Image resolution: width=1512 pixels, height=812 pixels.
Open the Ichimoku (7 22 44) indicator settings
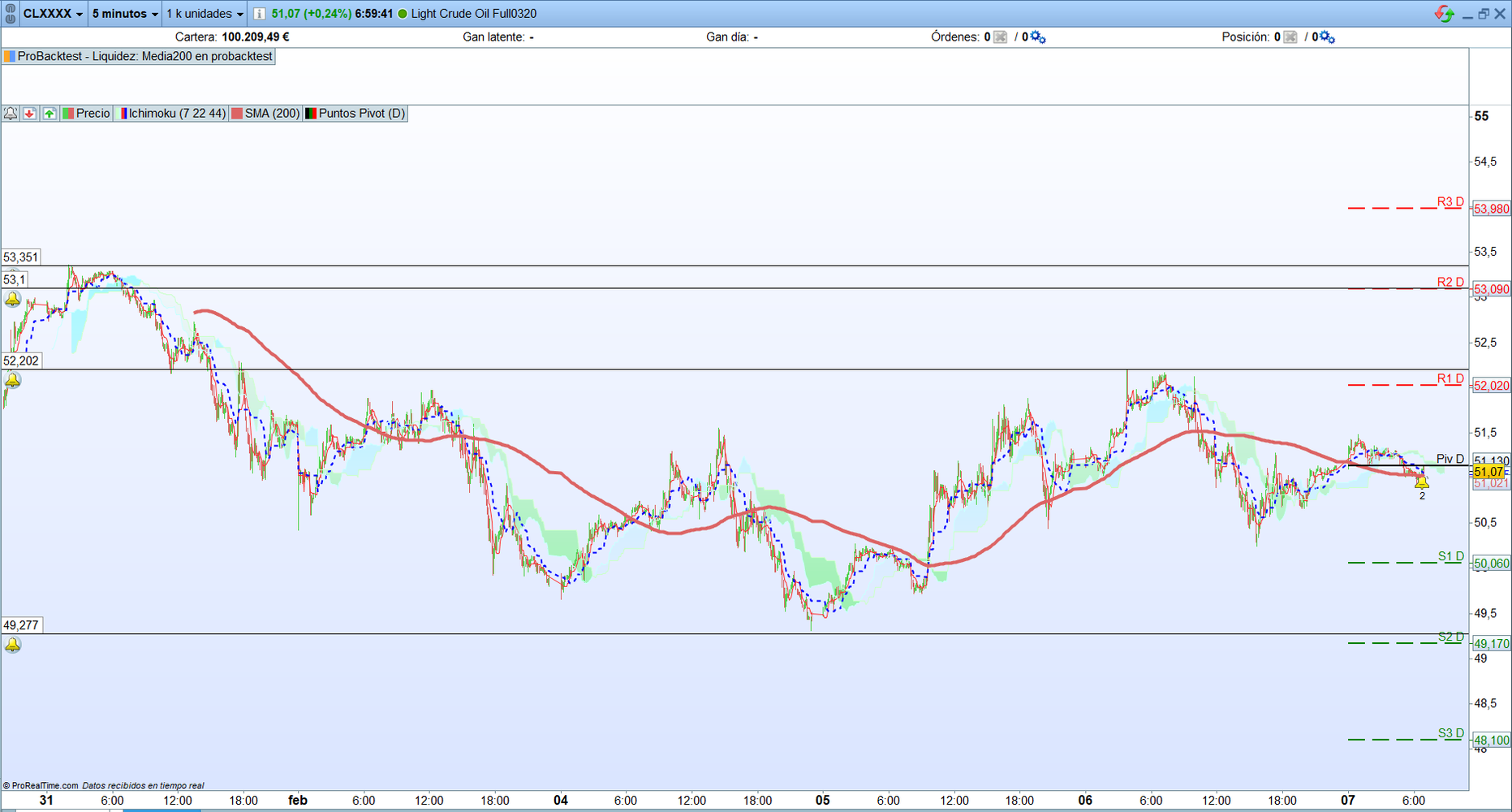coord(173,114)
